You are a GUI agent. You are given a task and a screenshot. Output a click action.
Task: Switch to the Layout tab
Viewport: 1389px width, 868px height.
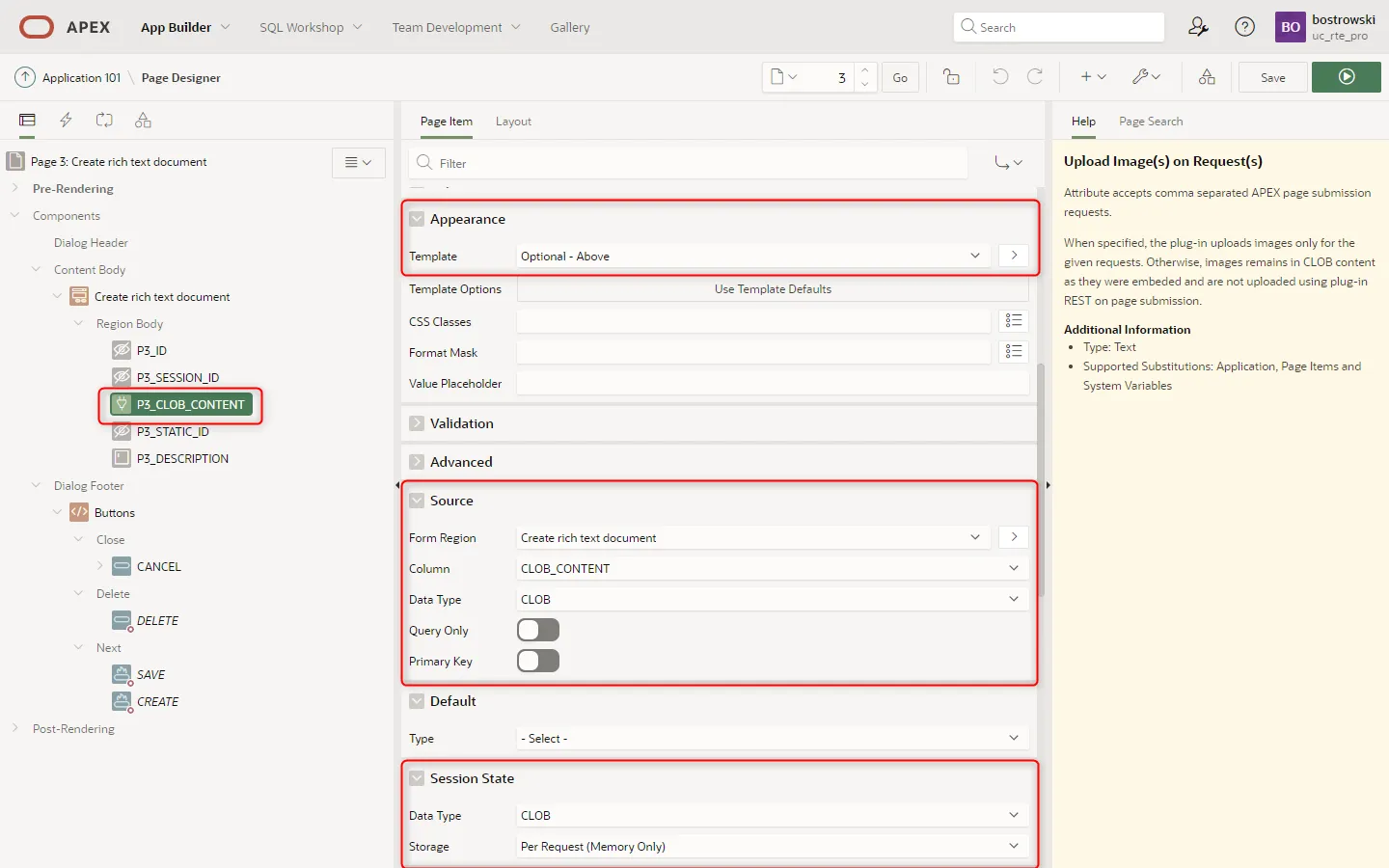[x=513, y=122]
